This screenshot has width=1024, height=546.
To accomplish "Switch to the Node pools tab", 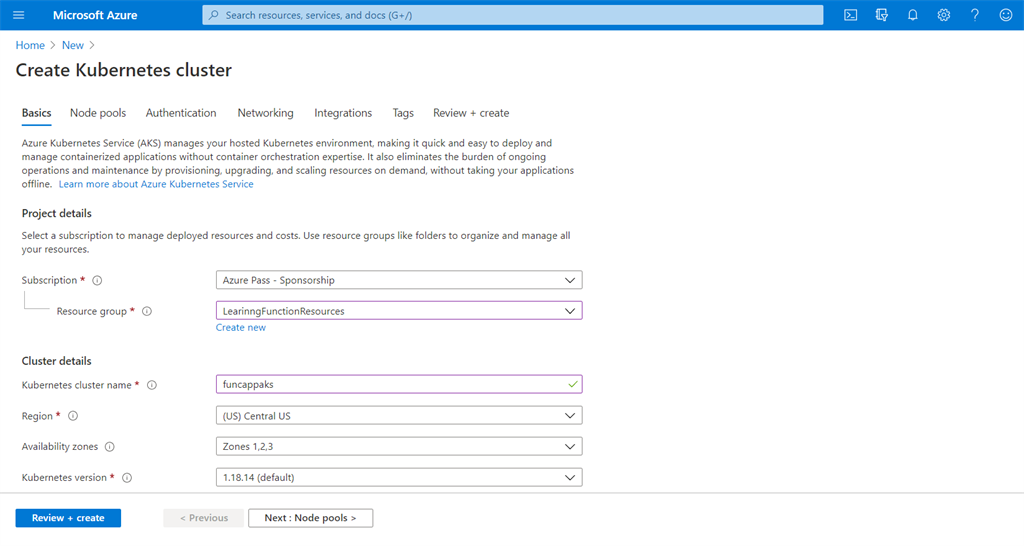I will pyautogui.click(x=98, y=113).
